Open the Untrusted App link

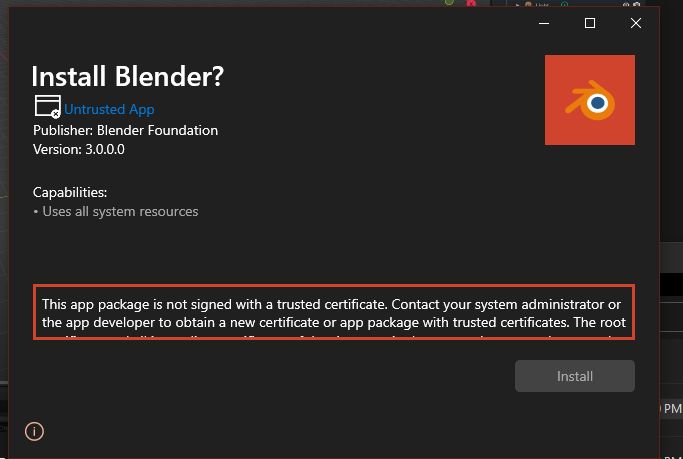pos(109,109)
